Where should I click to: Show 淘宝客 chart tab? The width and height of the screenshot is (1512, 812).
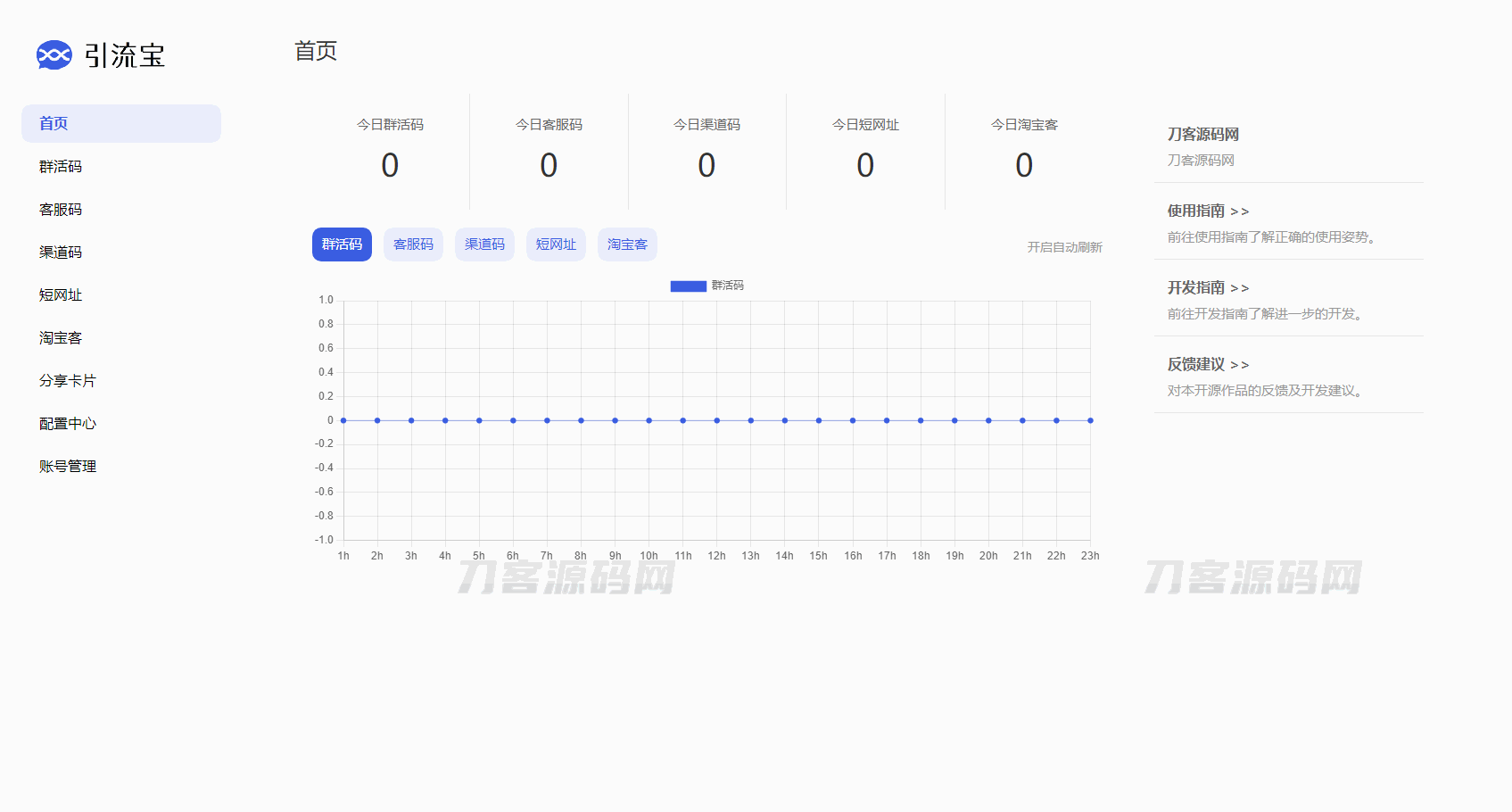tap(627, 244)
